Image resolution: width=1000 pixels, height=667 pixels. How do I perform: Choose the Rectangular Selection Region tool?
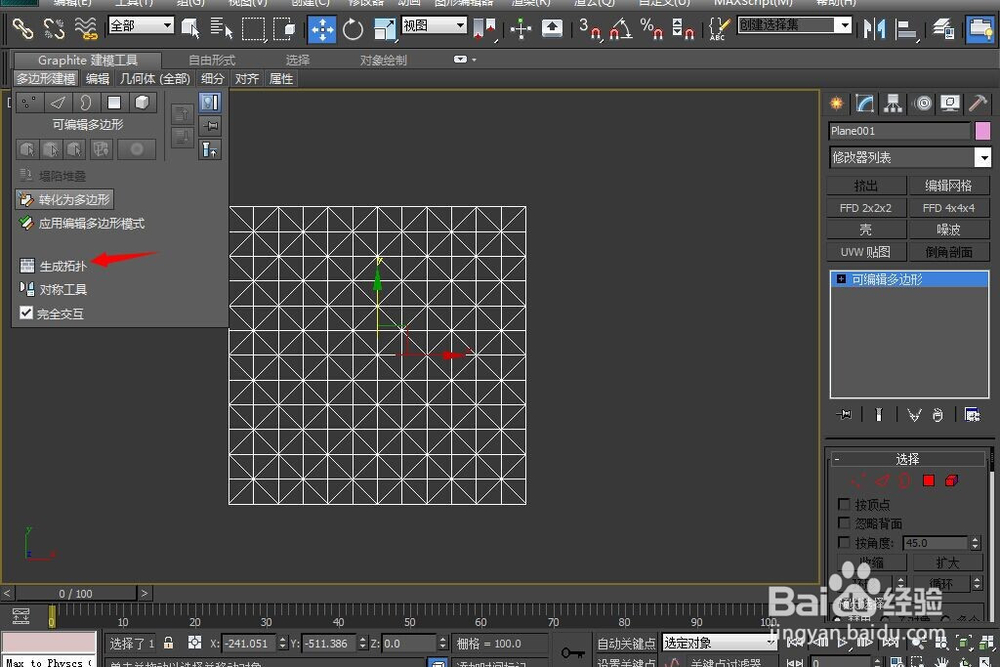pos(253,29)
